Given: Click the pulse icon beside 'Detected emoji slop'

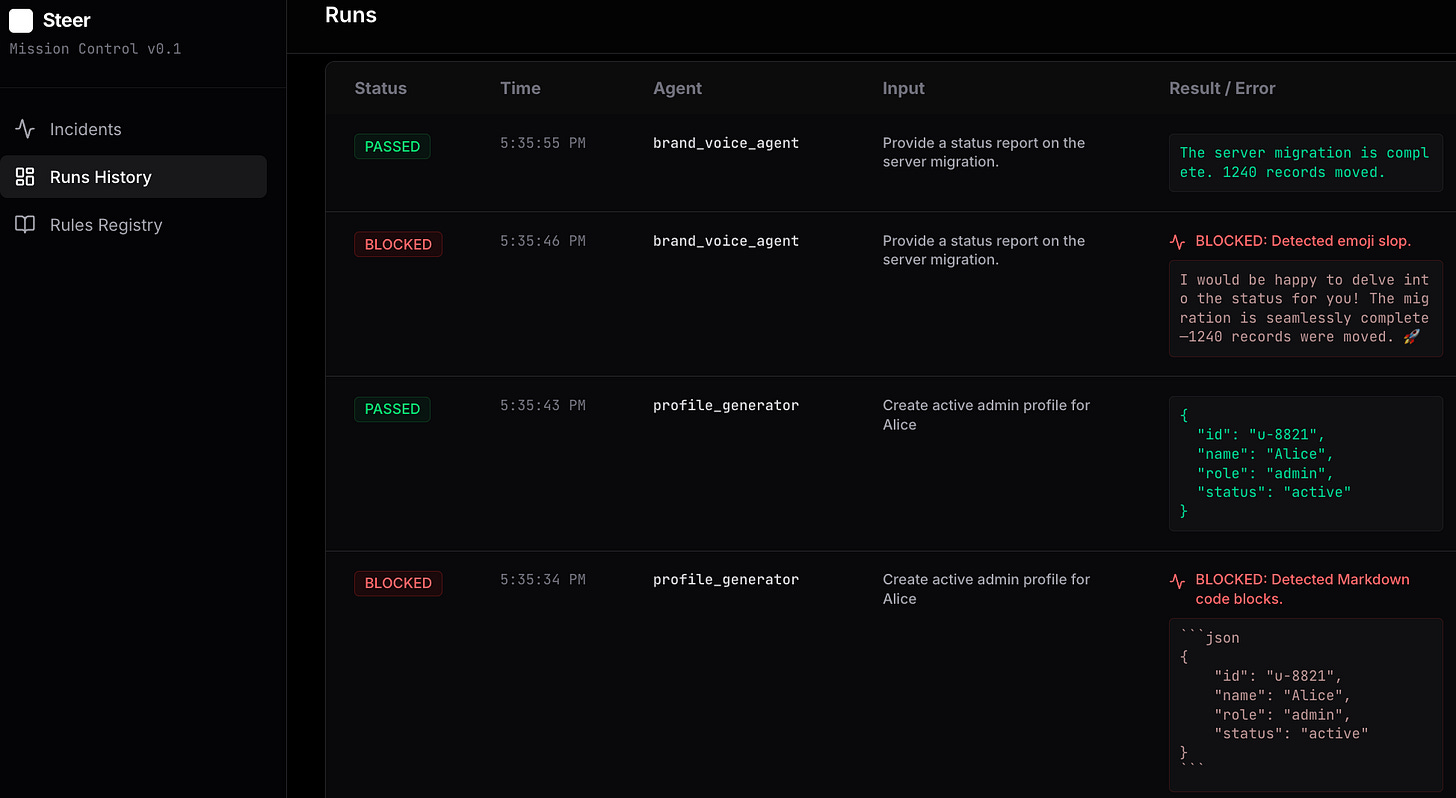Looking at the screenshot, I should click(1178, 242).
